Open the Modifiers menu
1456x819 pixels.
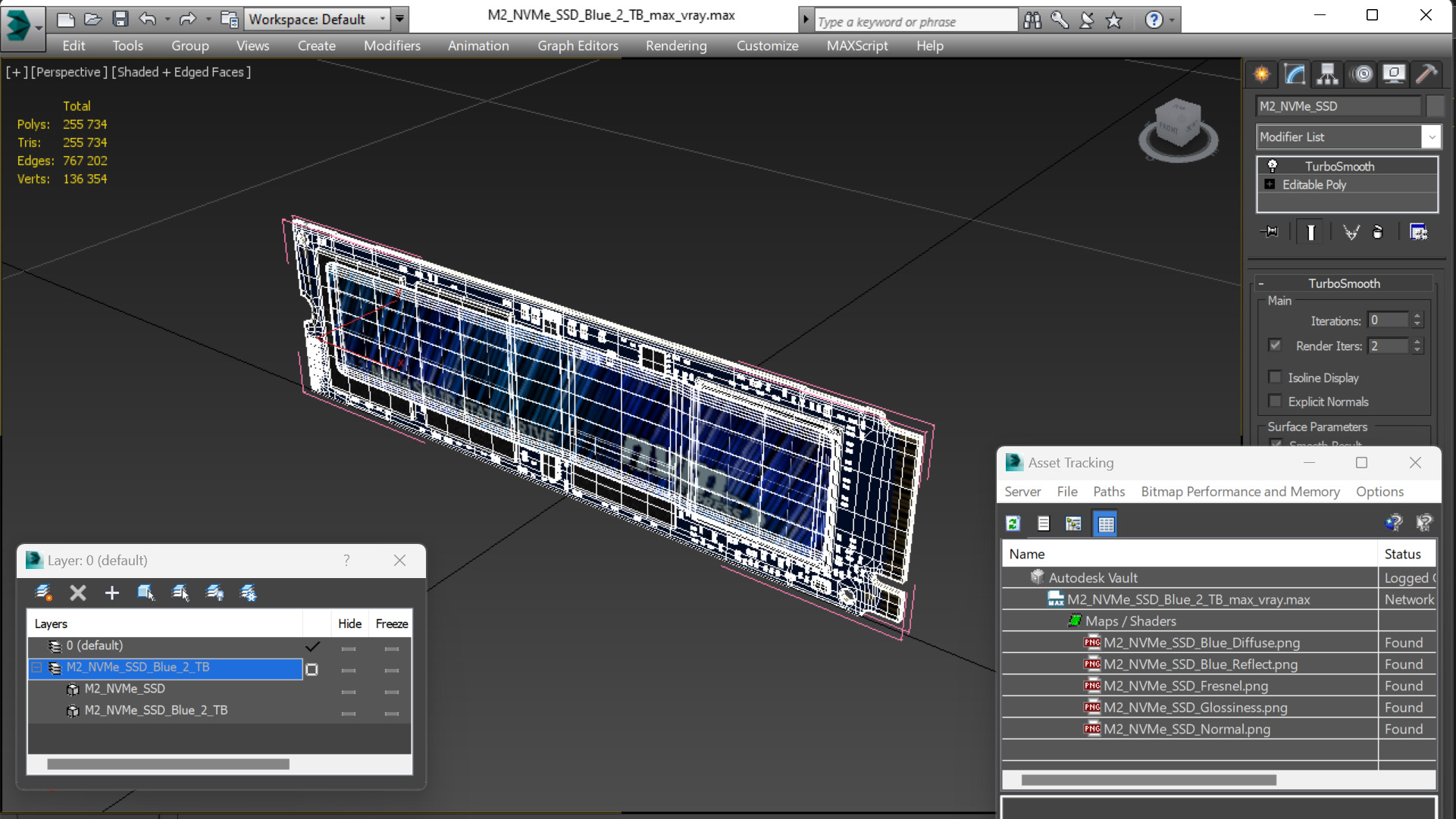point(392,46)
